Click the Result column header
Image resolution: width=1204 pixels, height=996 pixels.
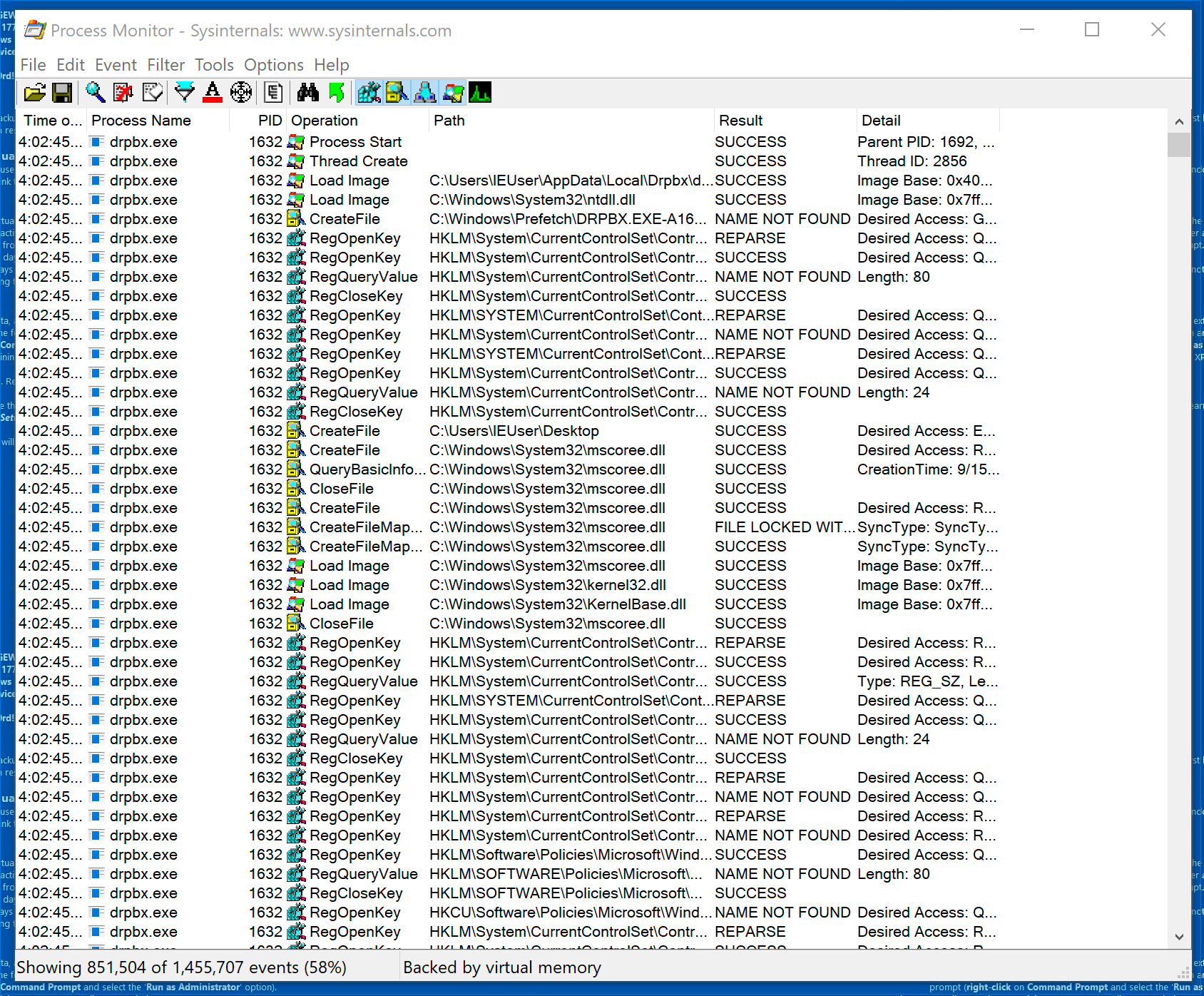(x=785, y=121)
